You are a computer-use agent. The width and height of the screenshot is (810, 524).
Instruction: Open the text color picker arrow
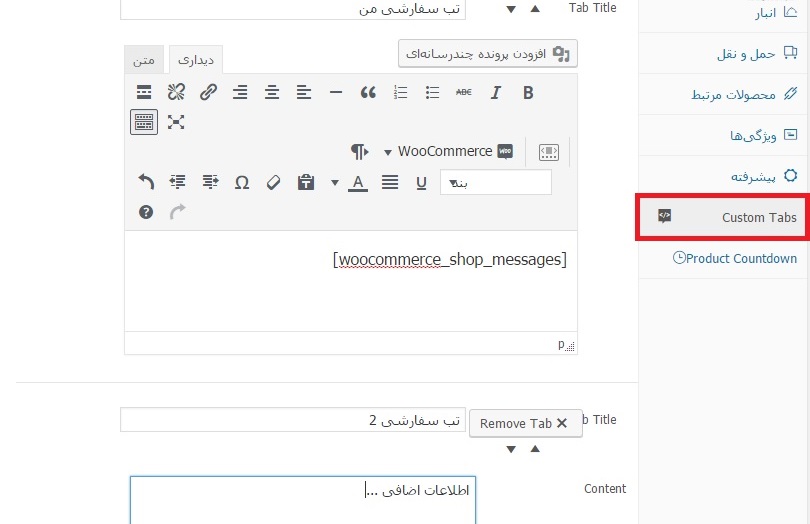[335, 182]
